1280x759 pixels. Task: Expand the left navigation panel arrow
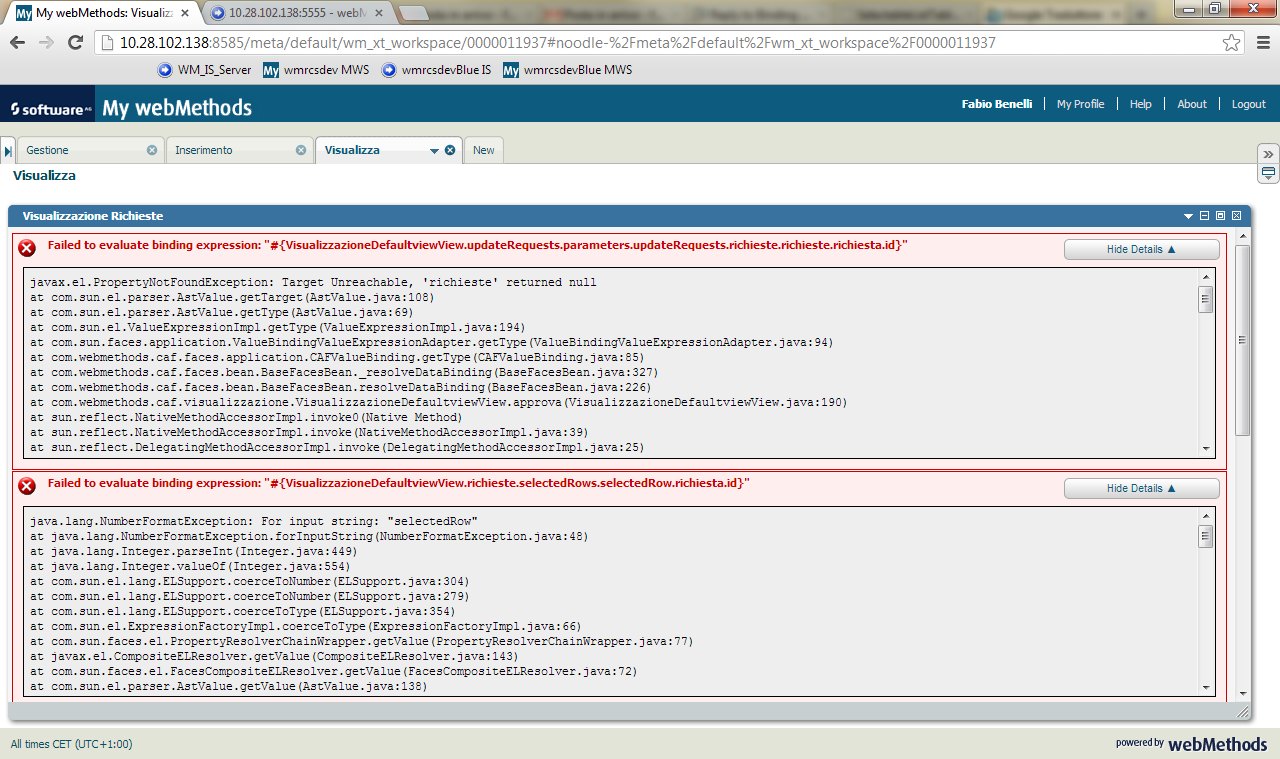coord(8,150)
